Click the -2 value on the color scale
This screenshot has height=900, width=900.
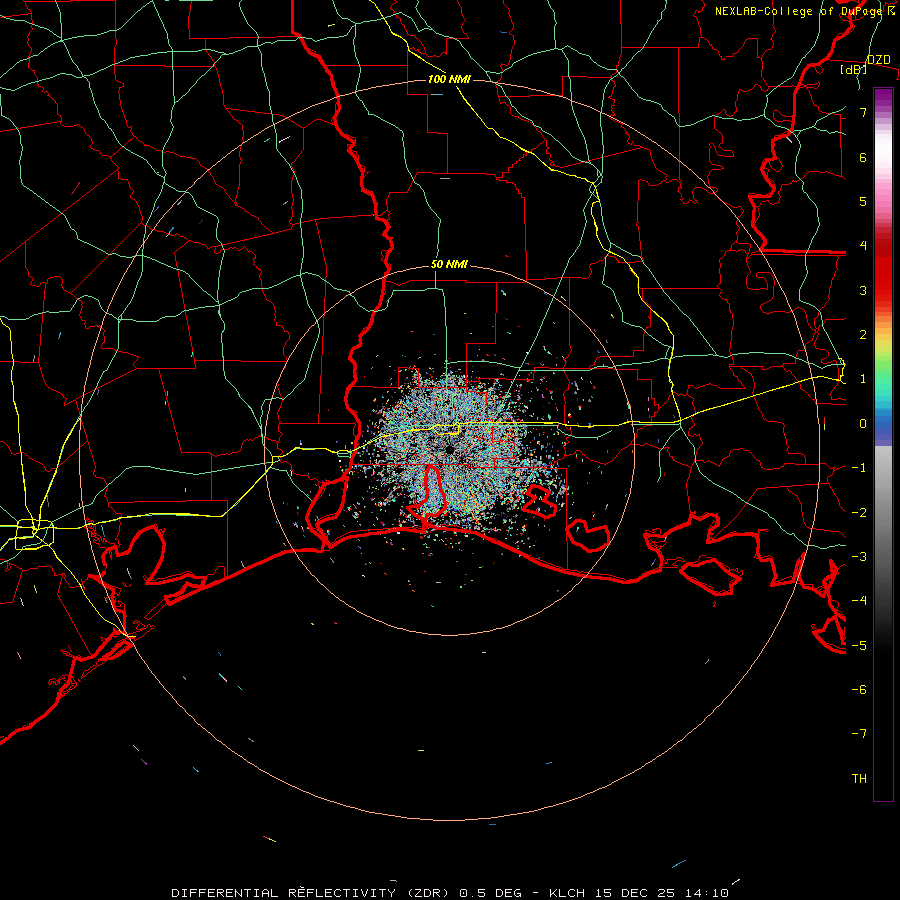pyautogui.click(x=859, y=513)
